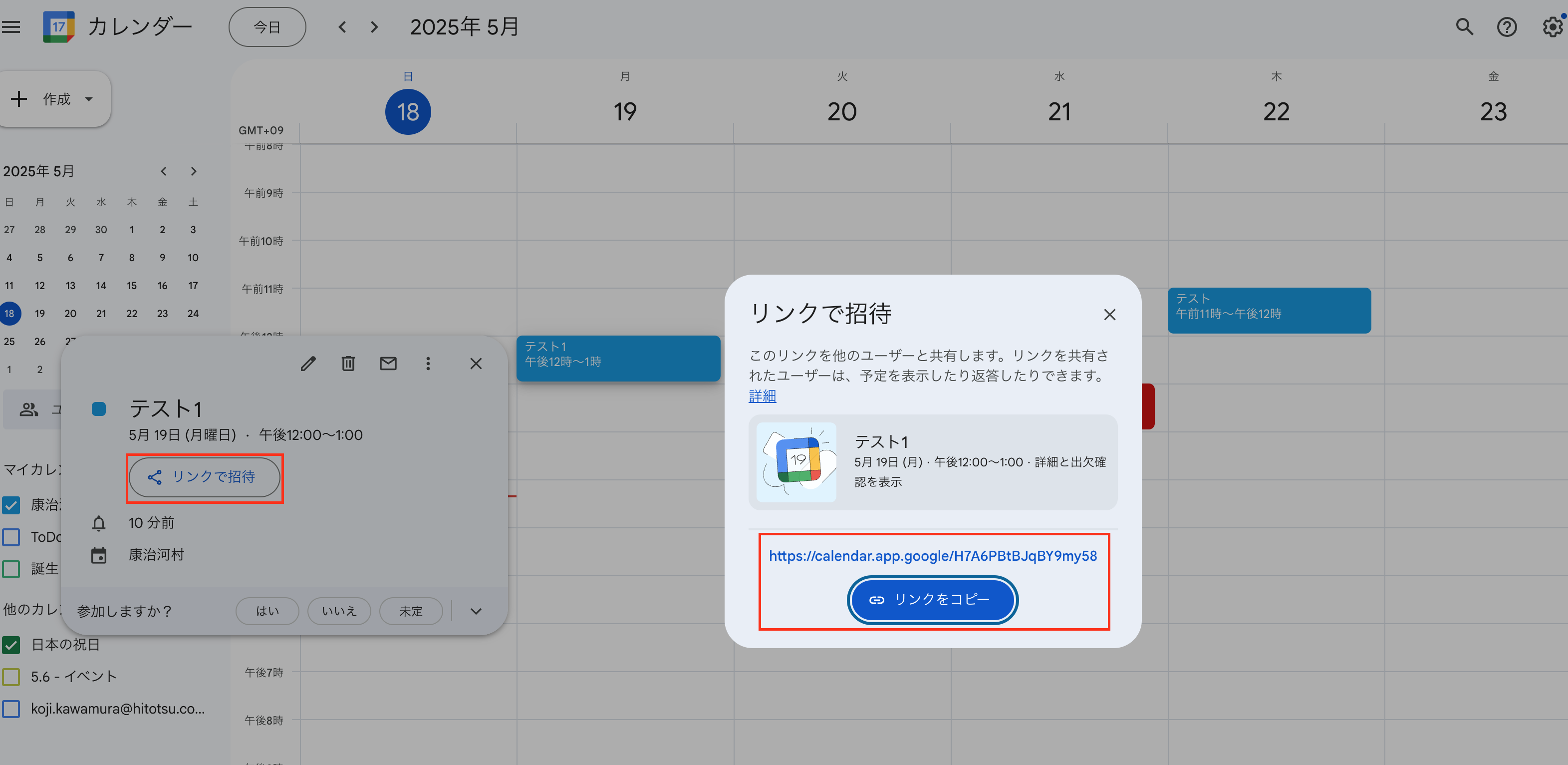
Task: Toggle the 日本の祝日 calendar checkbox
Action: [x=11, y=644]
